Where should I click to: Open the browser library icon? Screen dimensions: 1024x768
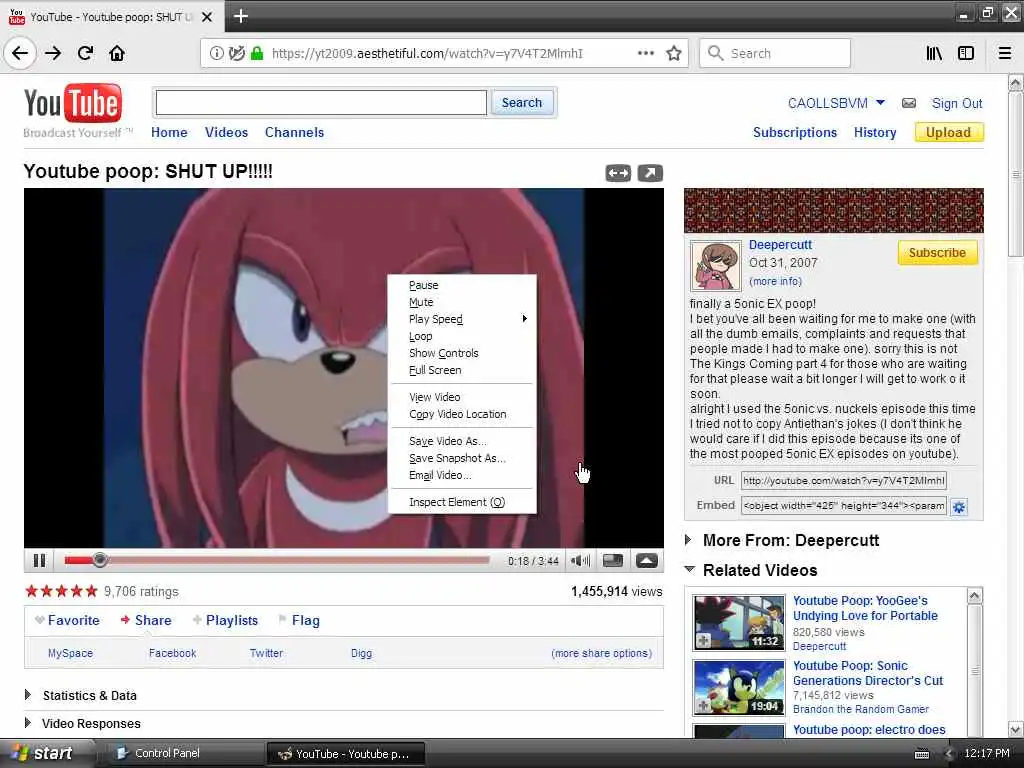934,54
